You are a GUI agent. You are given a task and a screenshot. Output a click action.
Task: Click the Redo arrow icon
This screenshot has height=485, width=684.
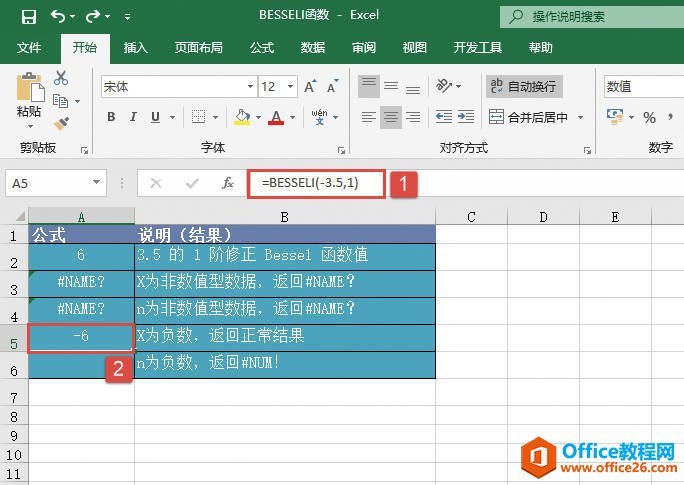[93, 16]
